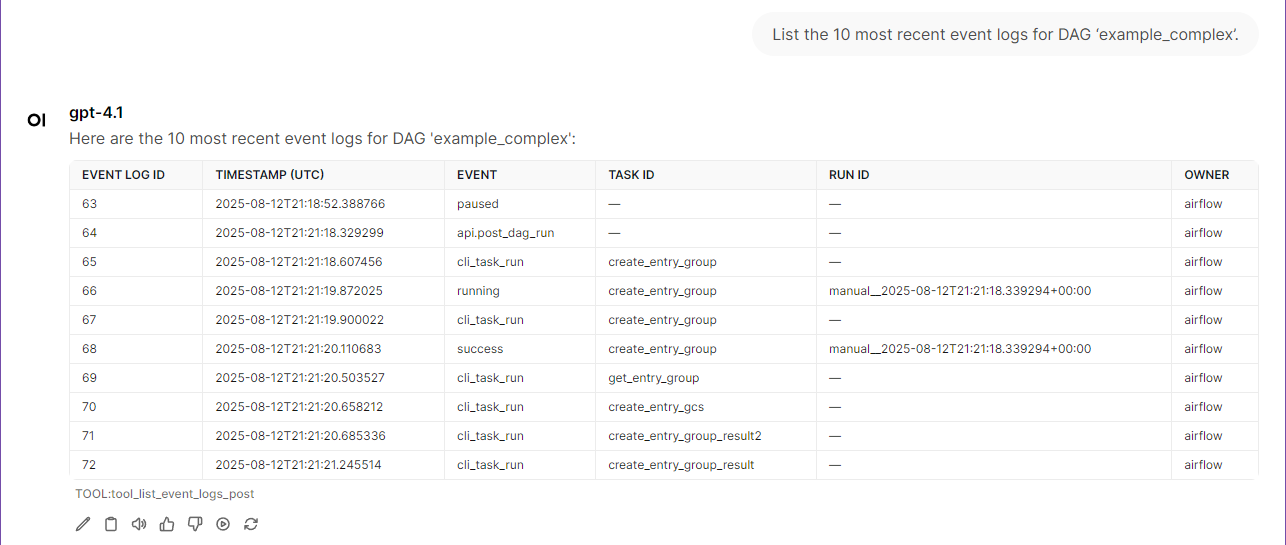Click timestamp 2025-08-12T21:21:20.110683
Screen dimensions: 1286x545
(298, 349)
